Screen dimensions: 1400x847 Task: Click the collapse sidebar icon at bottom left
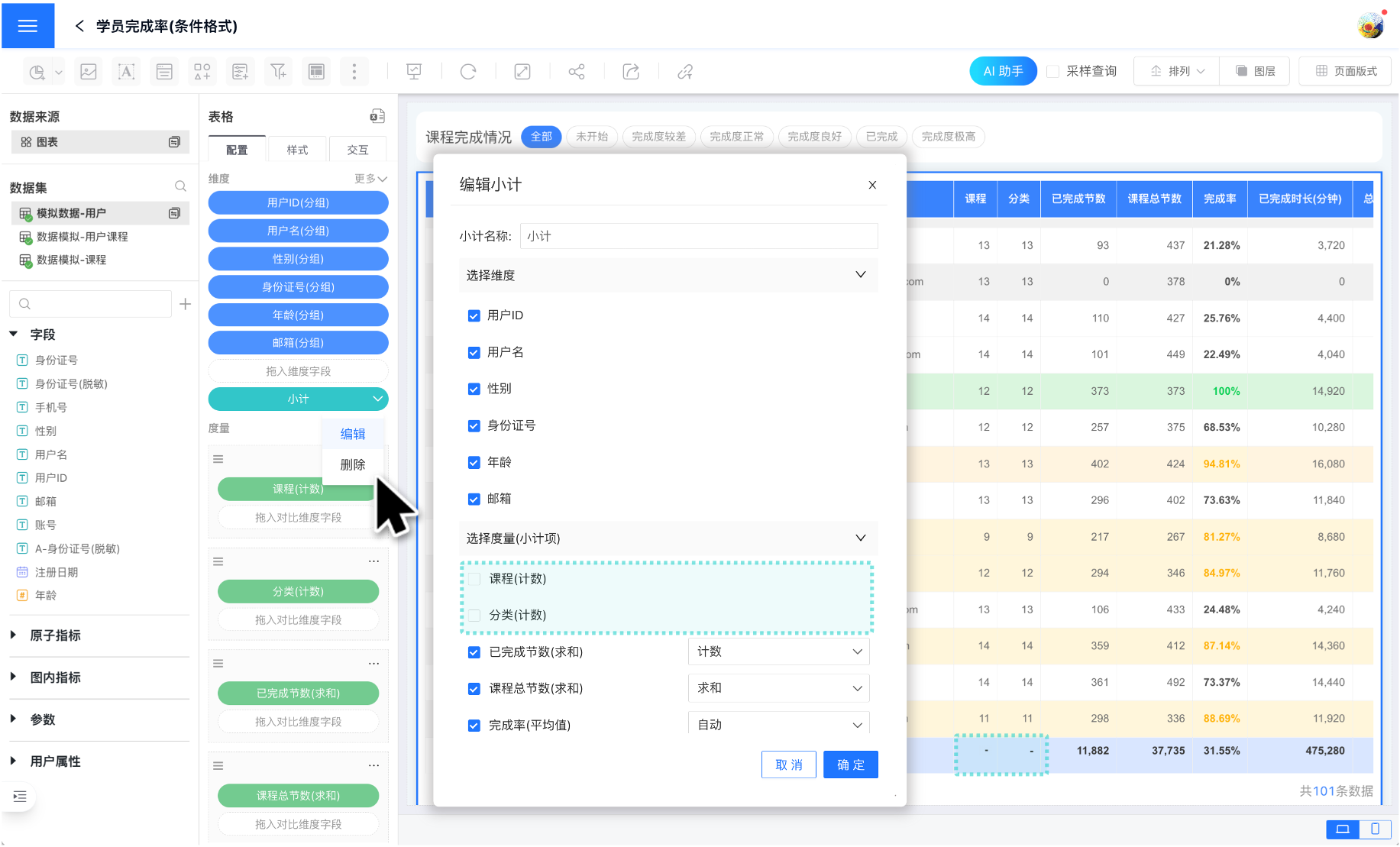click(x=20, y=797)
